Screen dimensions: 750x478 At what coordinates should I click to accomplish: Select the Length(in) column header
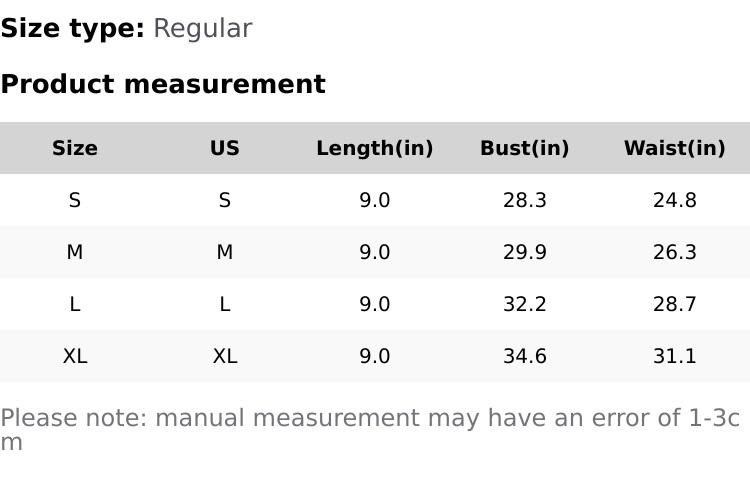tap(375, 148)
